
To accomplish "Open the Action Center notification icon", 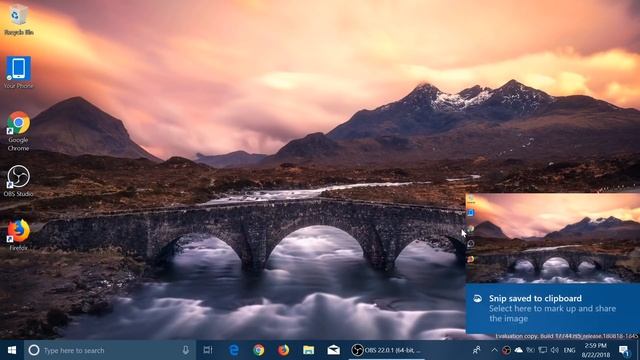I will (624, 350).
